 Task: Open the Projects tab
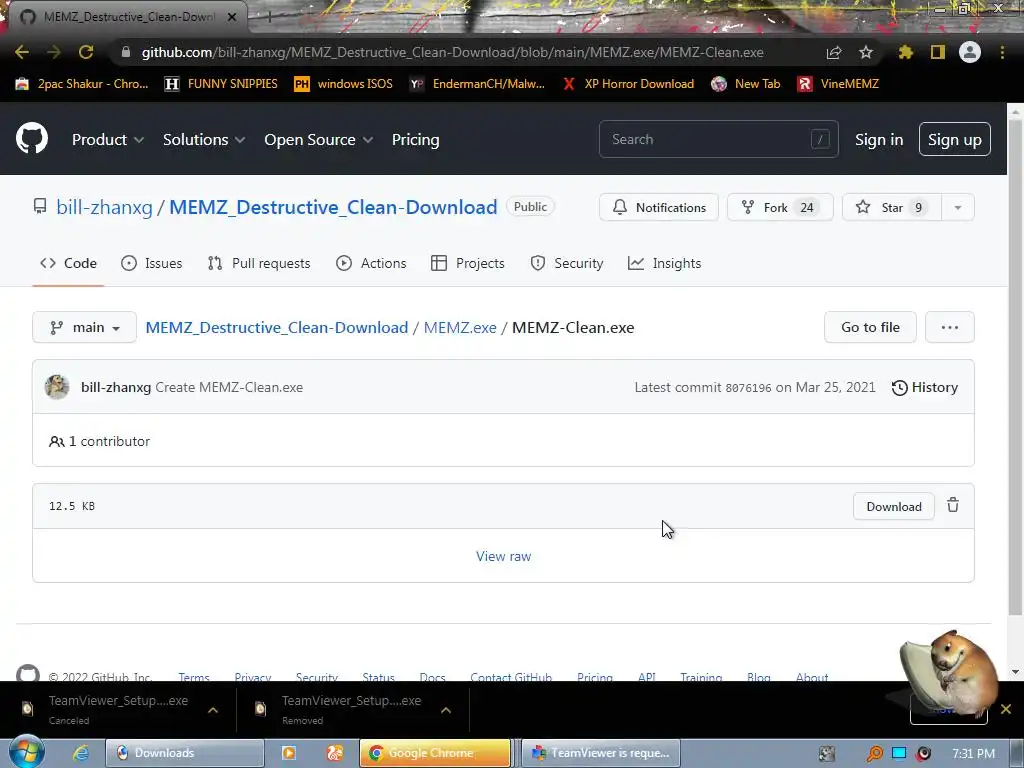(x=468, y=263)
